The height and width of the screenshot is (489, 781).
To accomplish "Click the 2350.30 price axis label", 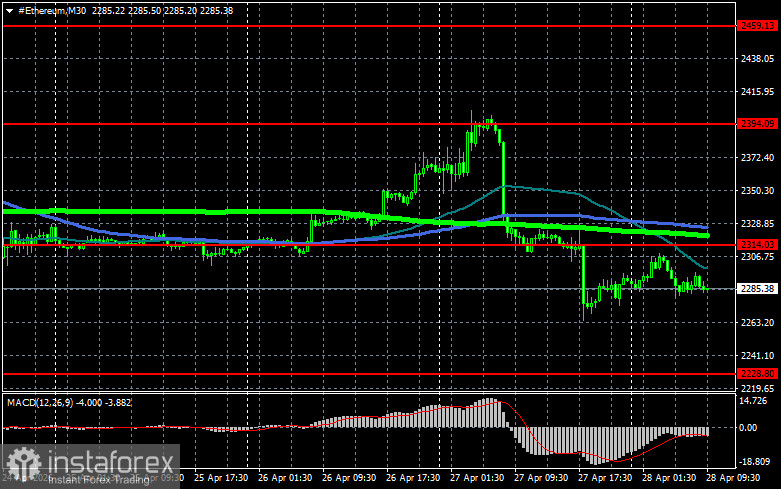I will point(757,191).
